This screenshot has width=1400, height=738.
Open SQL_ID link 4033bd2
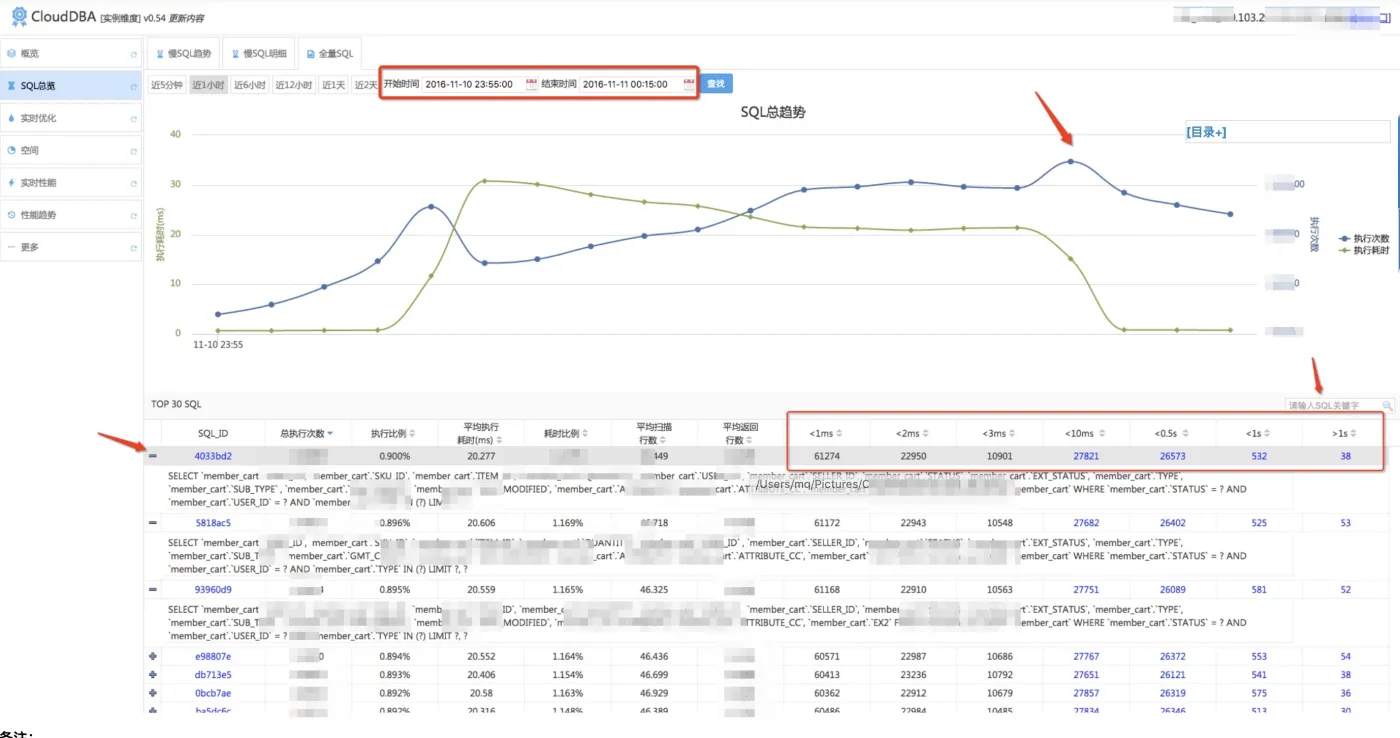(x=213, y=456)
